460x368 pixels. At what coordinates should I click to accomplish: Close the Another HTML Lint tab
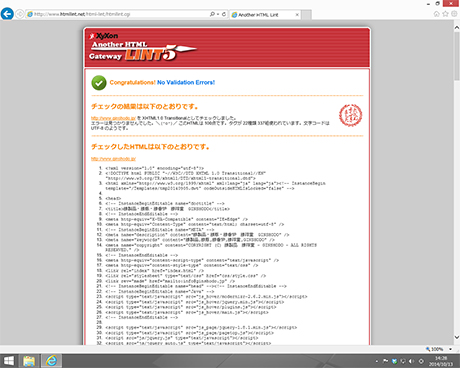point(297,15)
